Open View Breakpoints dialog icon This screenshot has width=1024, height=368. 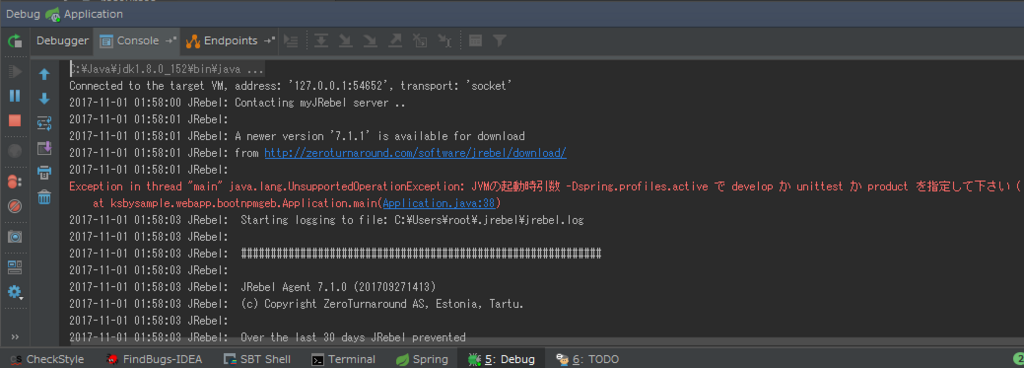[14, 181]
